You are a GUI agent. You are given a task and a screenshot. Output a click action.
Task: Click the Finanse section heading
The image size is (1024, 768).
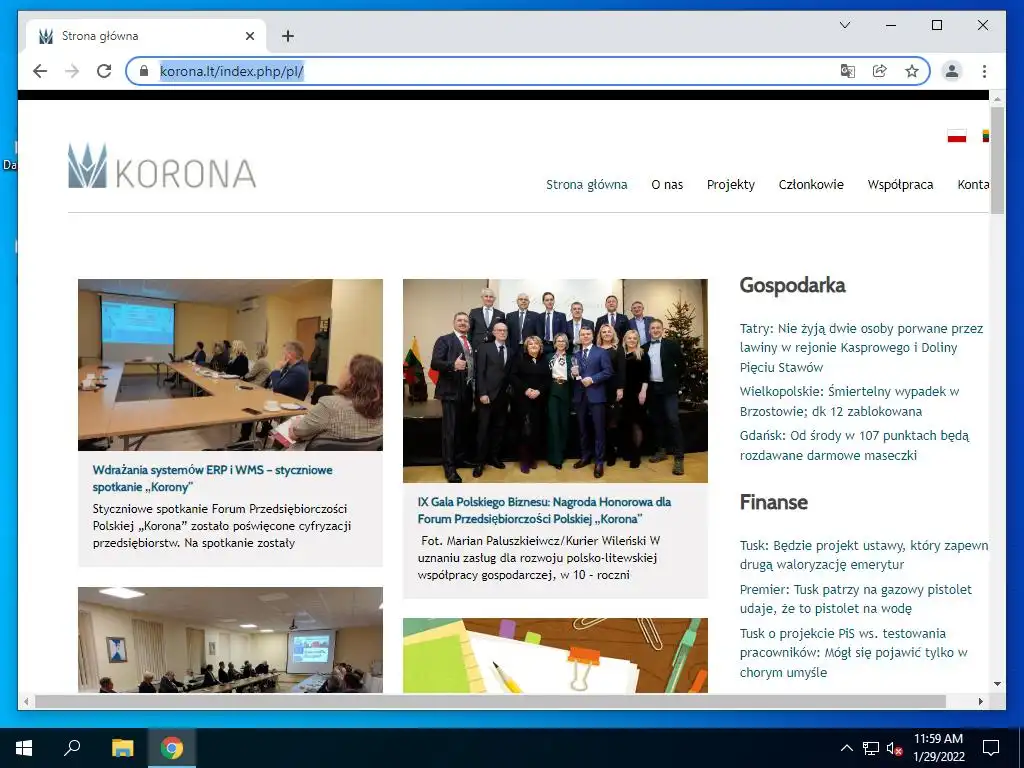773,502
